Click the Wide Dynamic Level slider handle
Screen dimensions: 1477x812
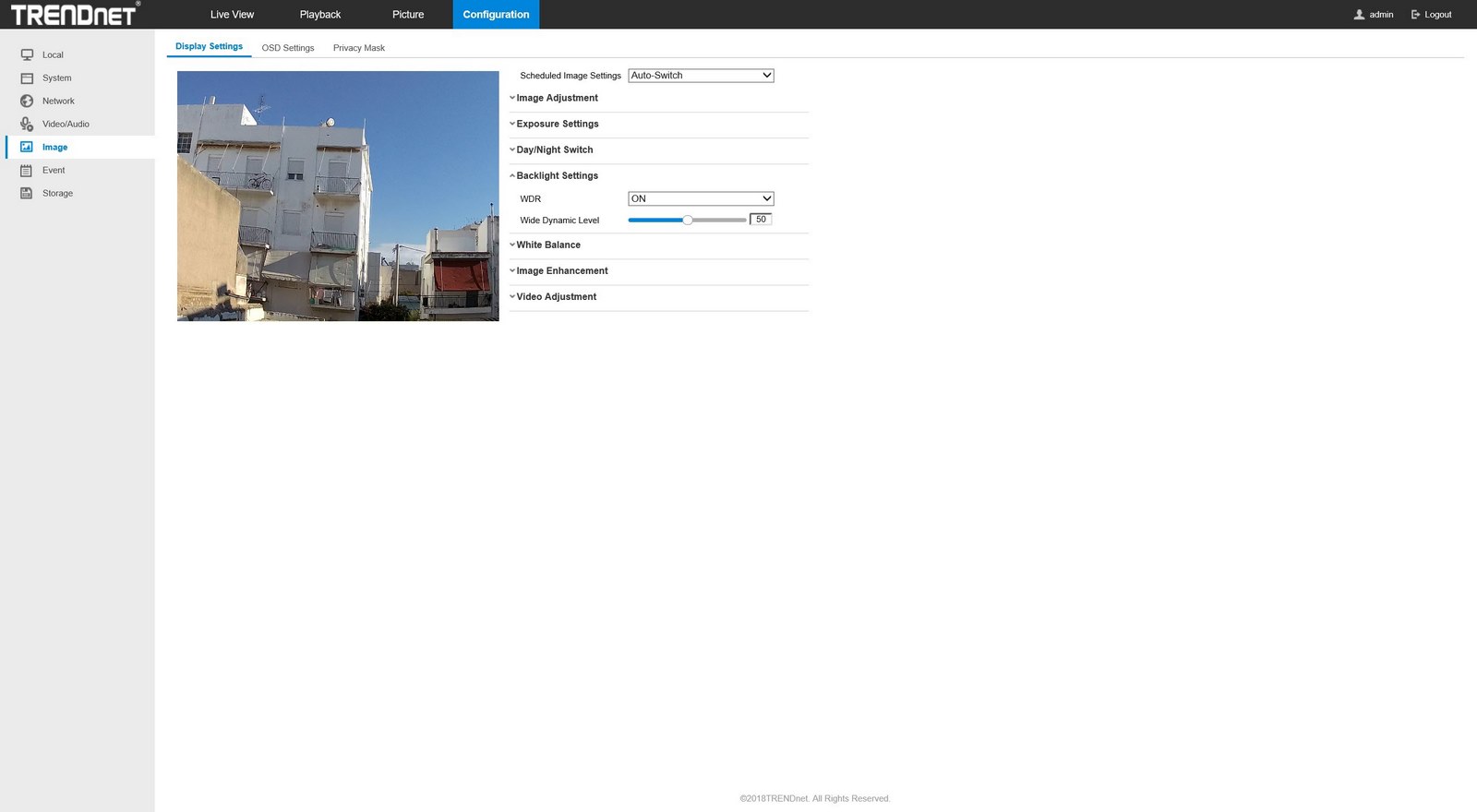point(688,220)
